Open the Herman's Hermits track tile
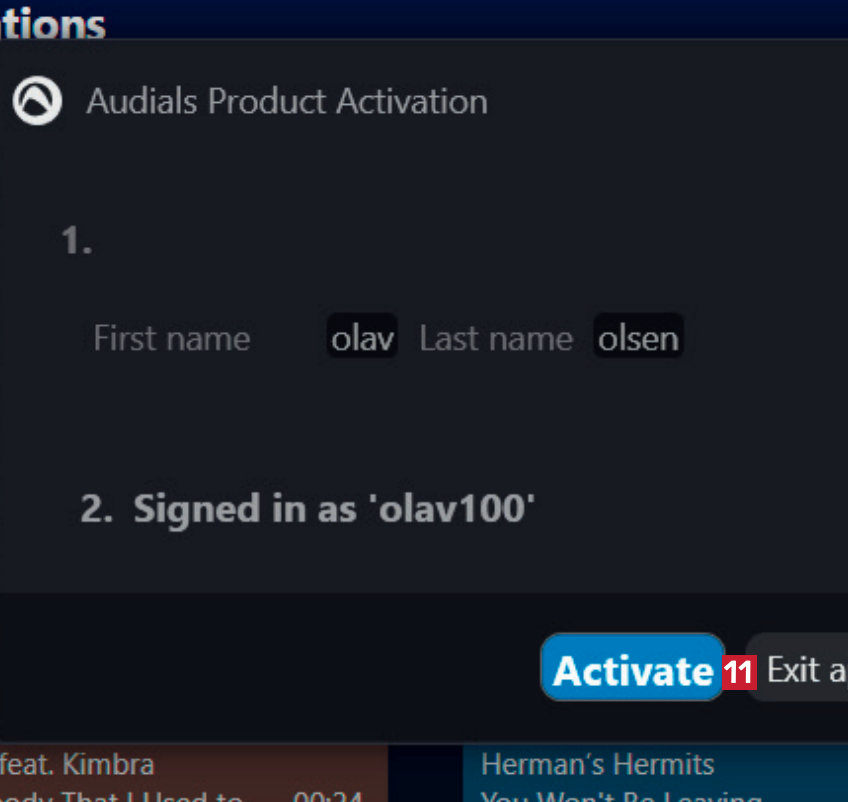This screenshot has width=848, height=802. coord(650,775)
